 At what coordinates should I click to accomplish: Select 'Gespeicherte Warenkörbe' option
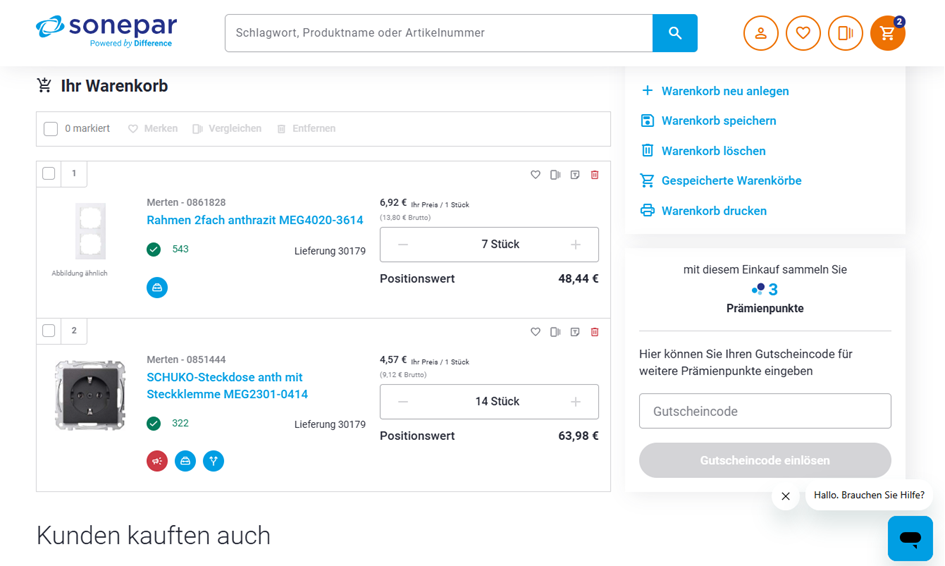730,181
